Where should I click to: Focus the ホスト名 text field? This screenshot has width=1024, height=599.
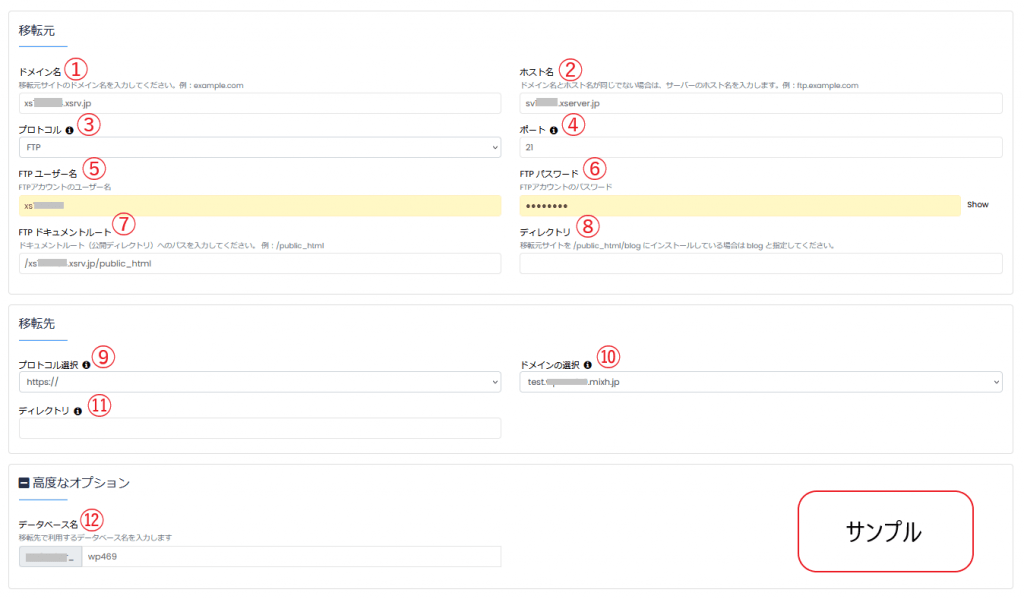(760, 103)
